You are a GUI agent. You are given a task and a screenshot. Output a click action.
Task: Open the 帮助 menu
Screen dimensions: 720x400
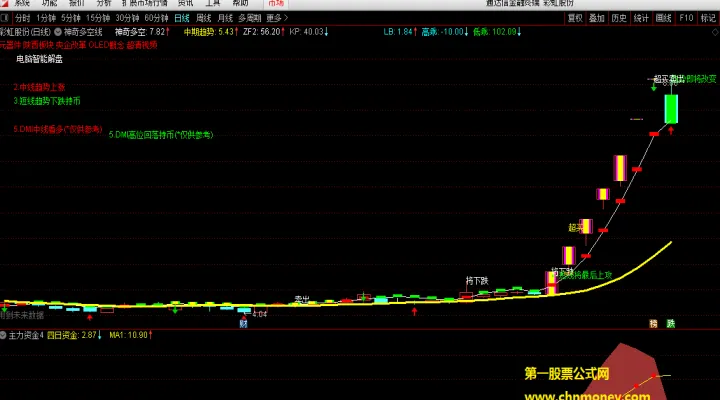click(x=240, y=3)
